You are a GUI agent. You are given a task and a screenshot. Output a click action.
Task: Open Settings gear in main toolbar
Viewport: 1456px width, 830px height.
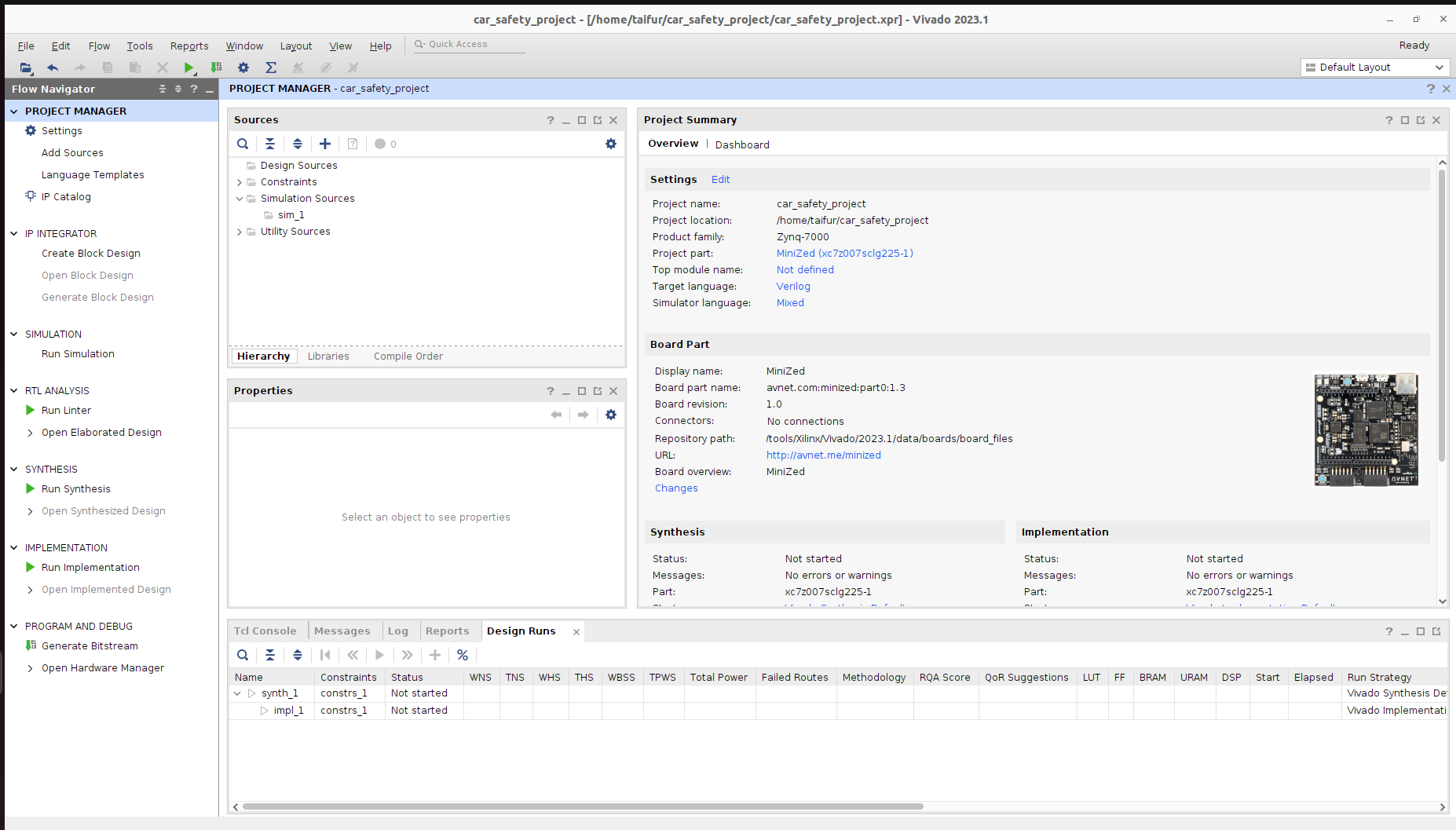coord(243,68)
